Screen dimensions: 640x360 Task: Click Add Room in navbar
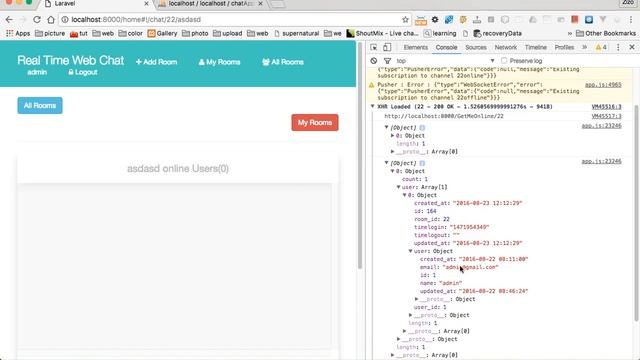[x=156, y=62]
